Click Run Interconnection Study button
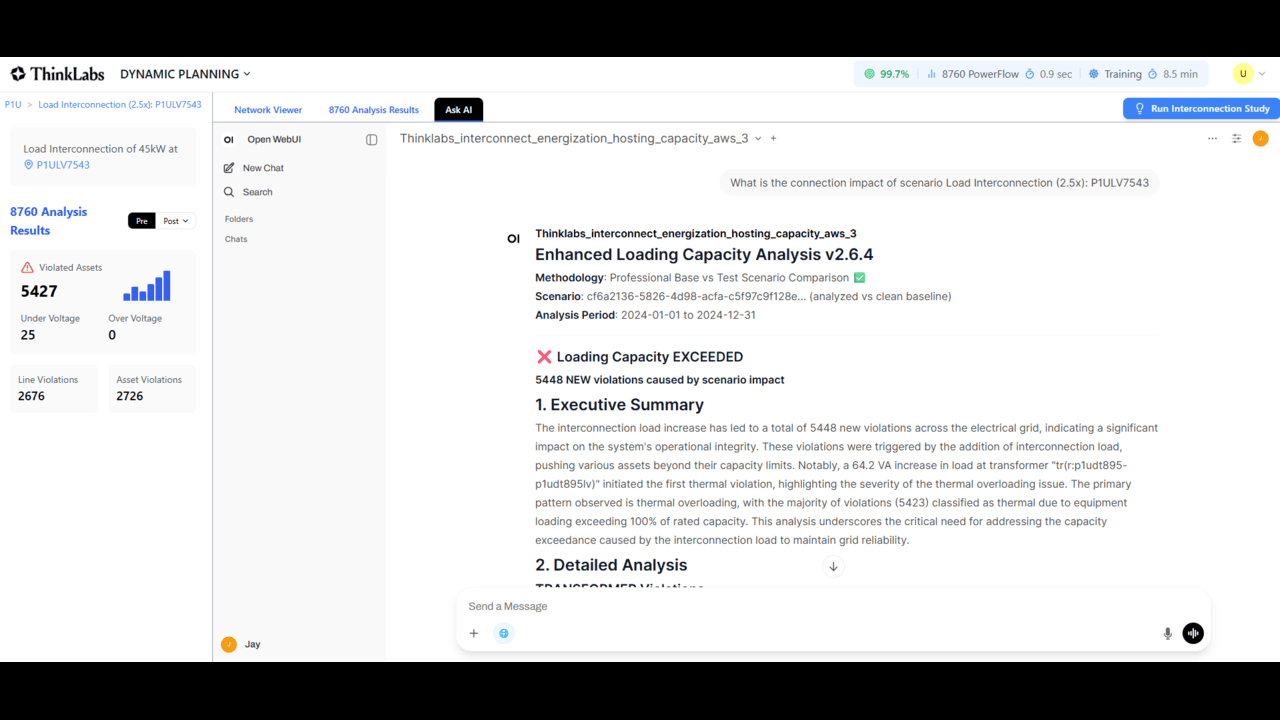The width and height of the screenshot is (1280, 720). coord(1200,108)
